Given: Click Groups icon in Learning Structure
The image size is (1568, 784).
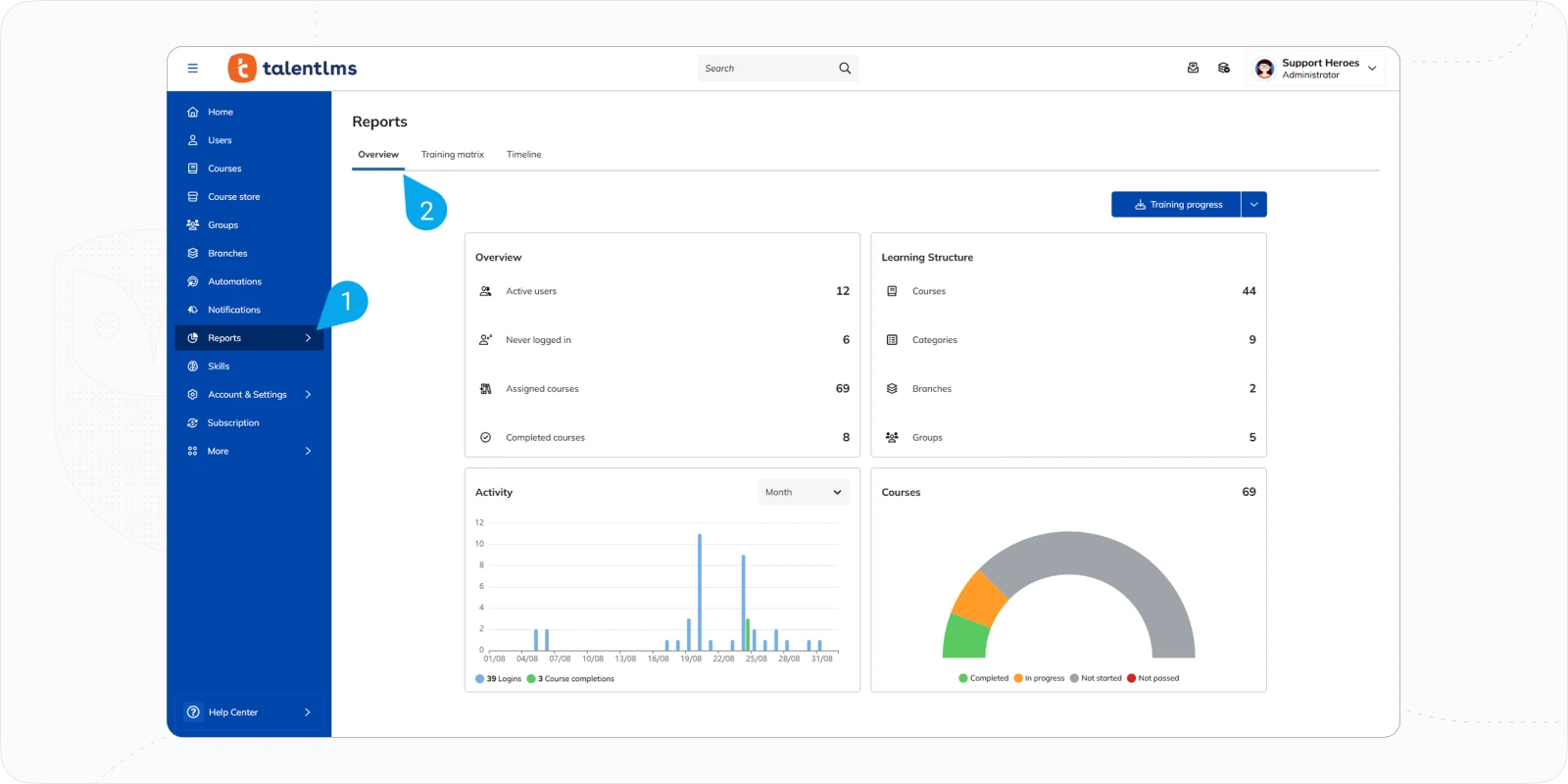Looking at the screenshot, I should pyautogui.click(x=892, y=438).
